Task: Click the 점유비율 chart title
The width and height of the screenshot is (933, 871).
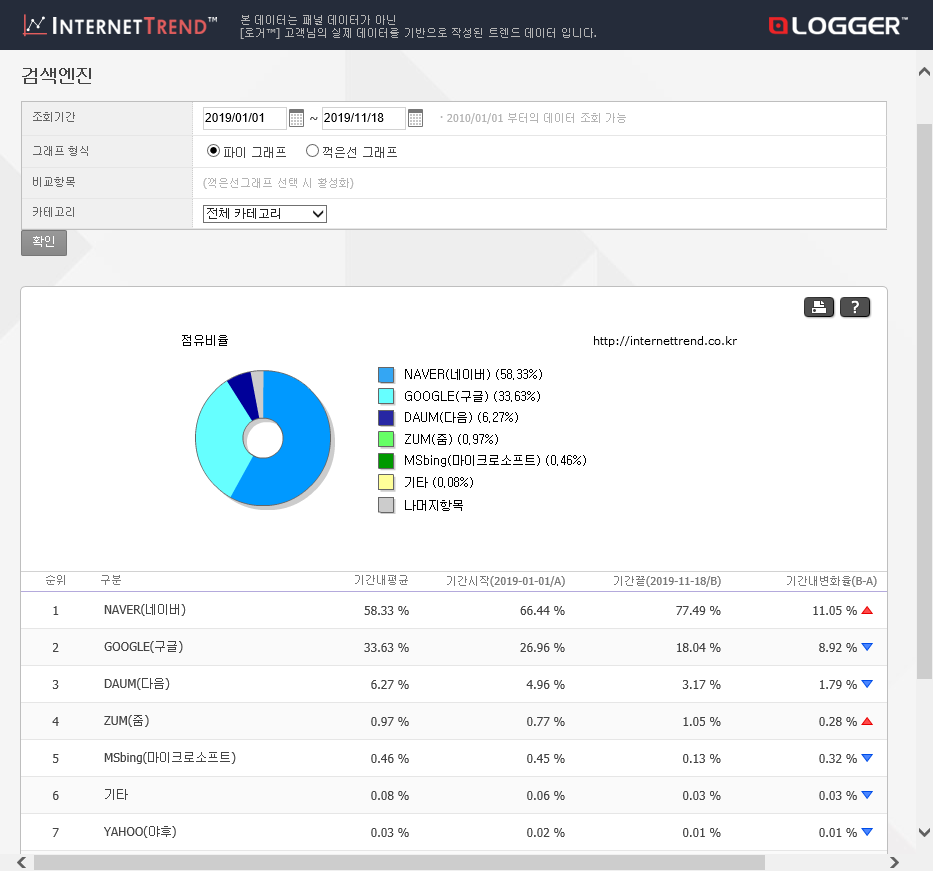Action: pos(205,340)
